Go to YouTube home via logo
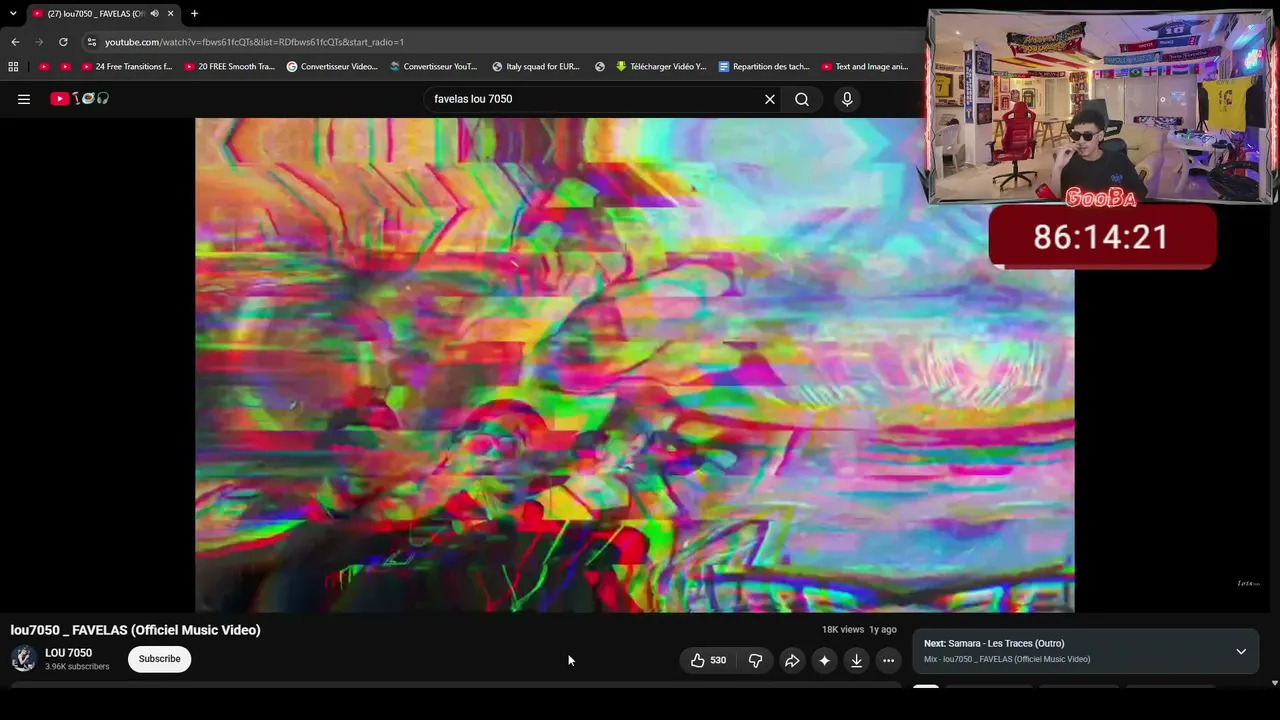Viewport: 1280px width, 720px height. click(80, 99)
